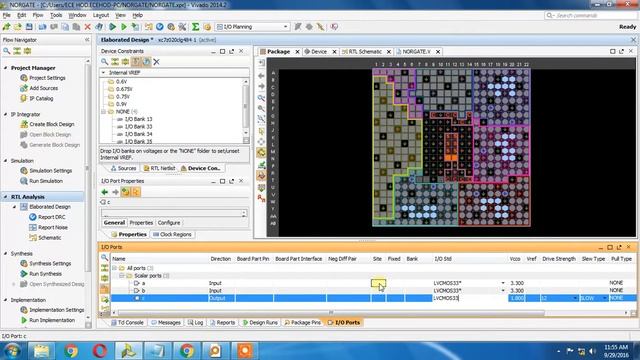Click the forward arrow in I/O Port Properties
This screenshot has height=360, width=640.
click(x=116, y=192)
